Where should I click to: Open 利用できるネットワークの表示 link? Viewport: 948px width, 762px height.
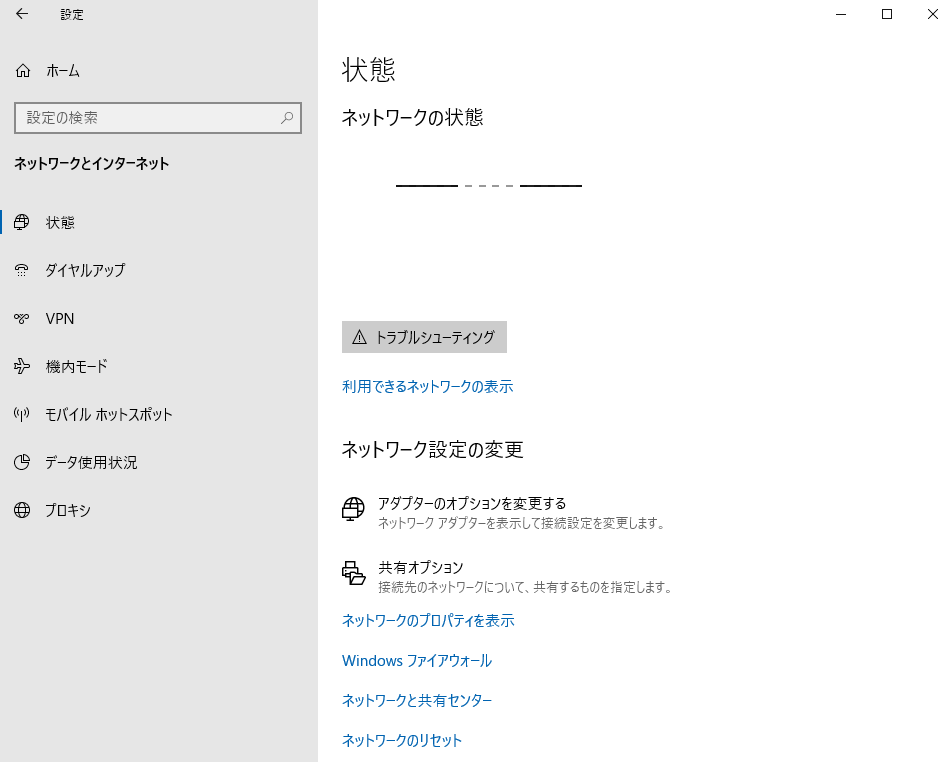pyautogui.click(x=427, y=386)
